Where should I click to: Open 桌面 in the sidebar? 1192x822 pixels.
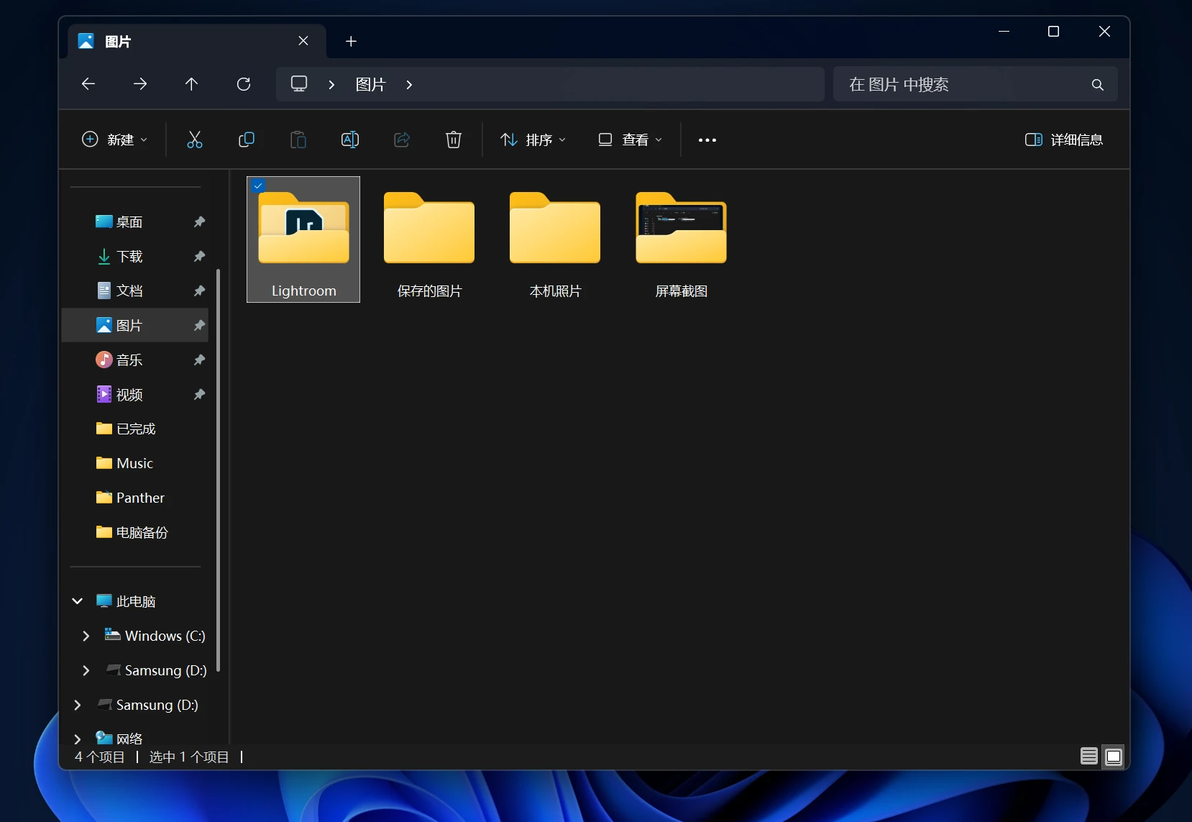[129, 222]
